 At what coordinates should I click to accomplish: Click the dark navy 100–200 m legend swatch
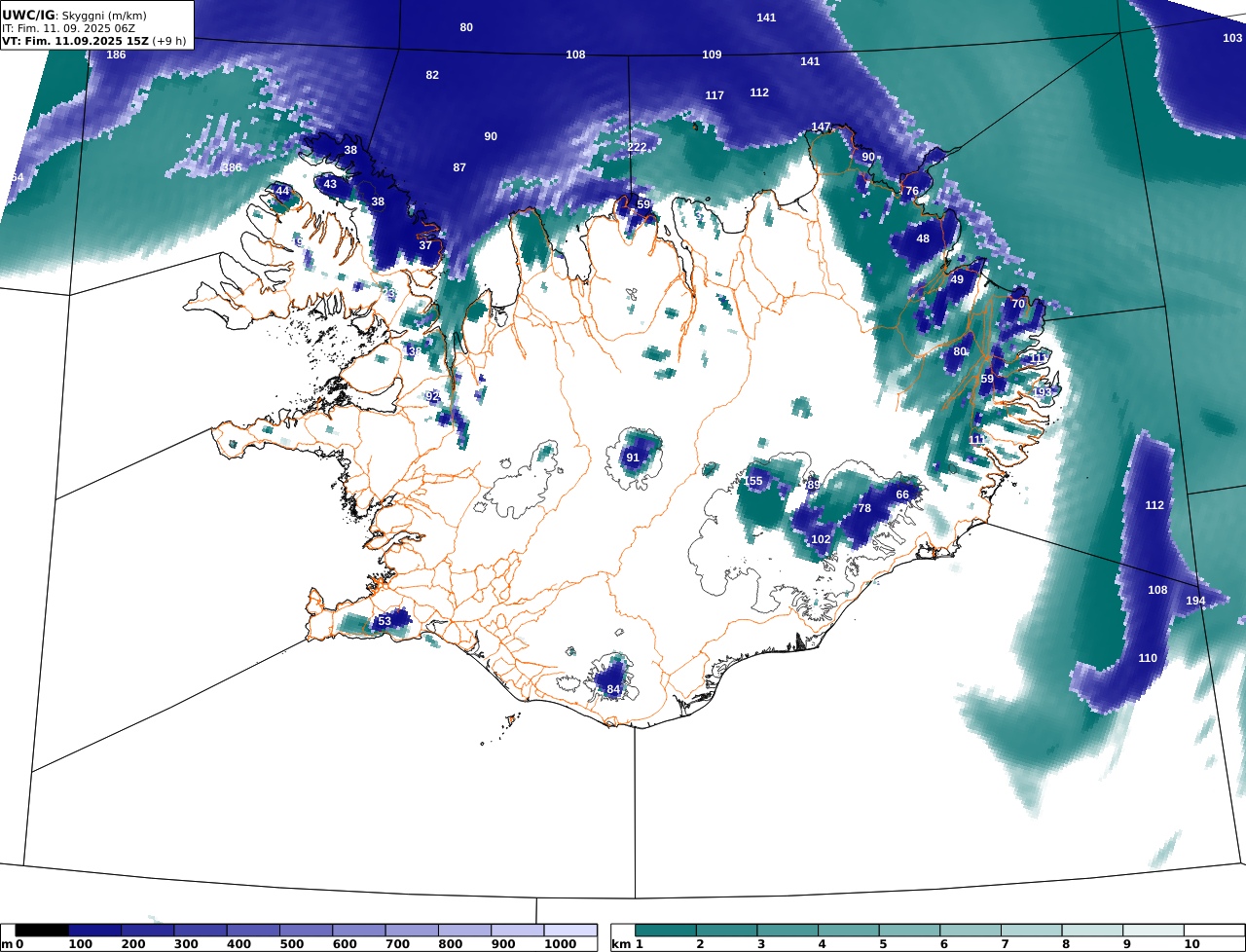[94, 932]
